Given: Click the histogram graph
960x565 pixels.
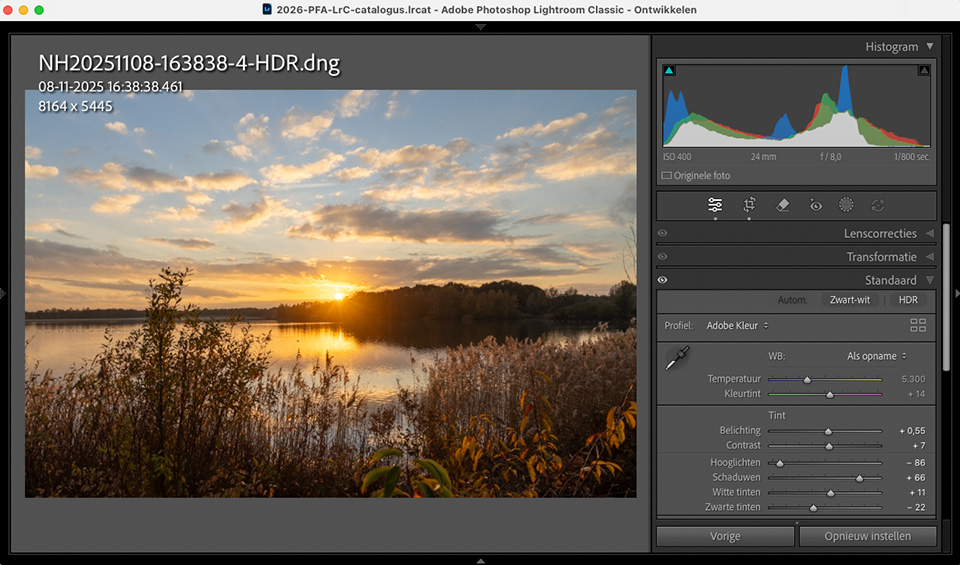Looking at the screenshot, I should coord(797,105).
